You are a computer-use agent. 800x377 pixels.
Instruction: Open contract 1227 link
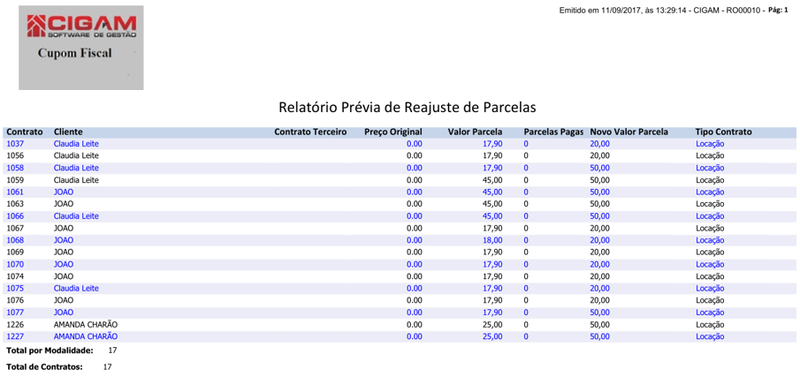coord(15,336)
